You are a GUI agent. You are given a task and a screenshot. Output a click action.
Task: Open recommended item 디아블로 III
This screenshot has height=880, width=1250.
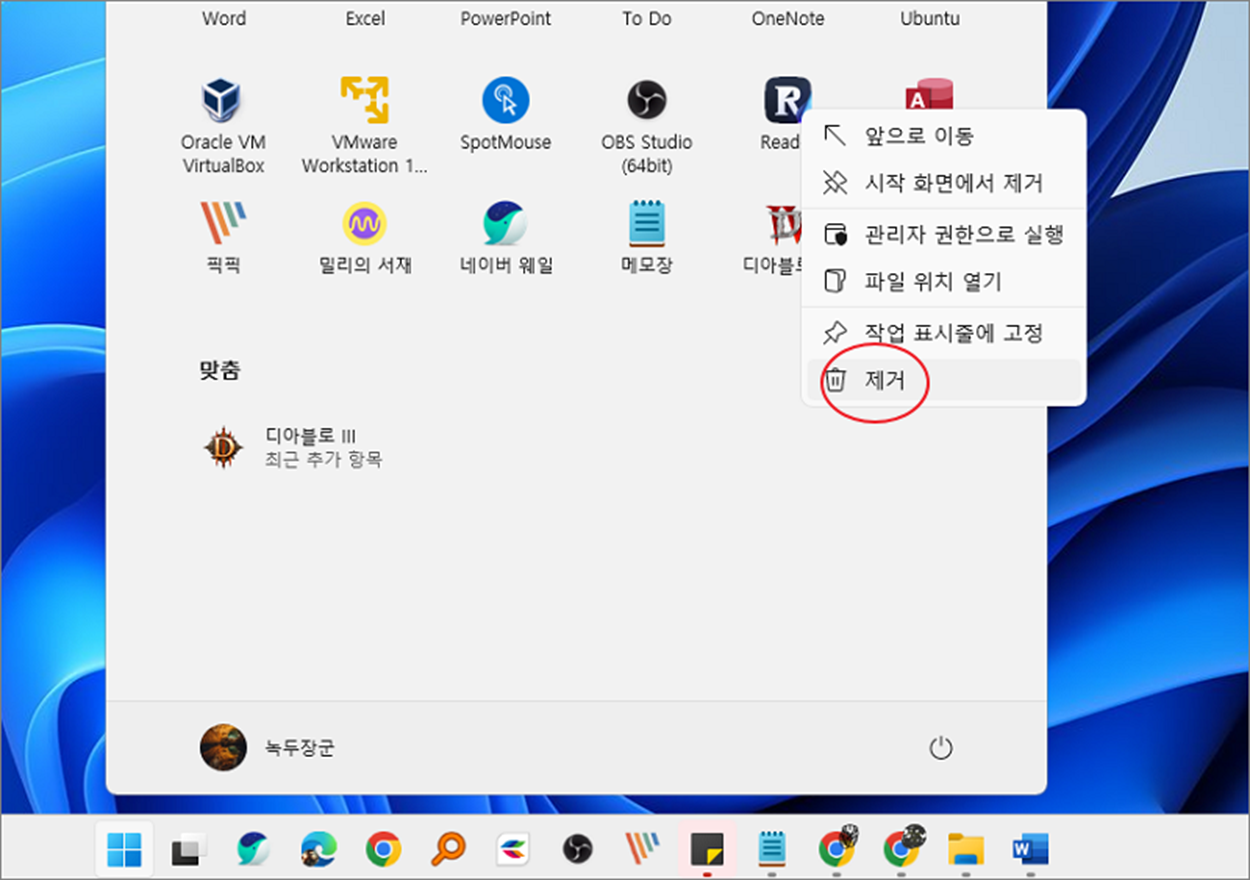[292, 448]
